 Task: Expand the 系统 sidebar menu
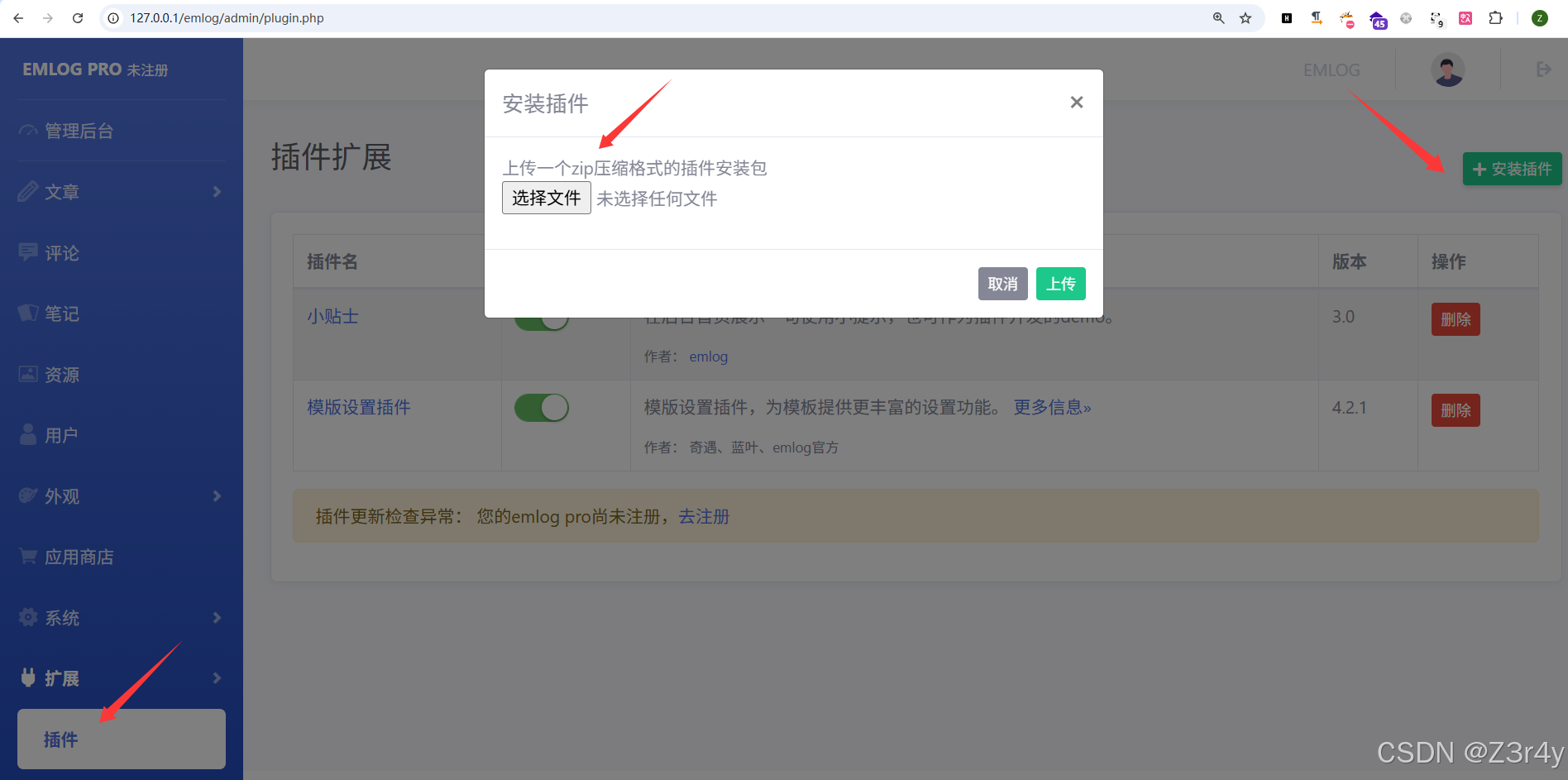(122, 618)
